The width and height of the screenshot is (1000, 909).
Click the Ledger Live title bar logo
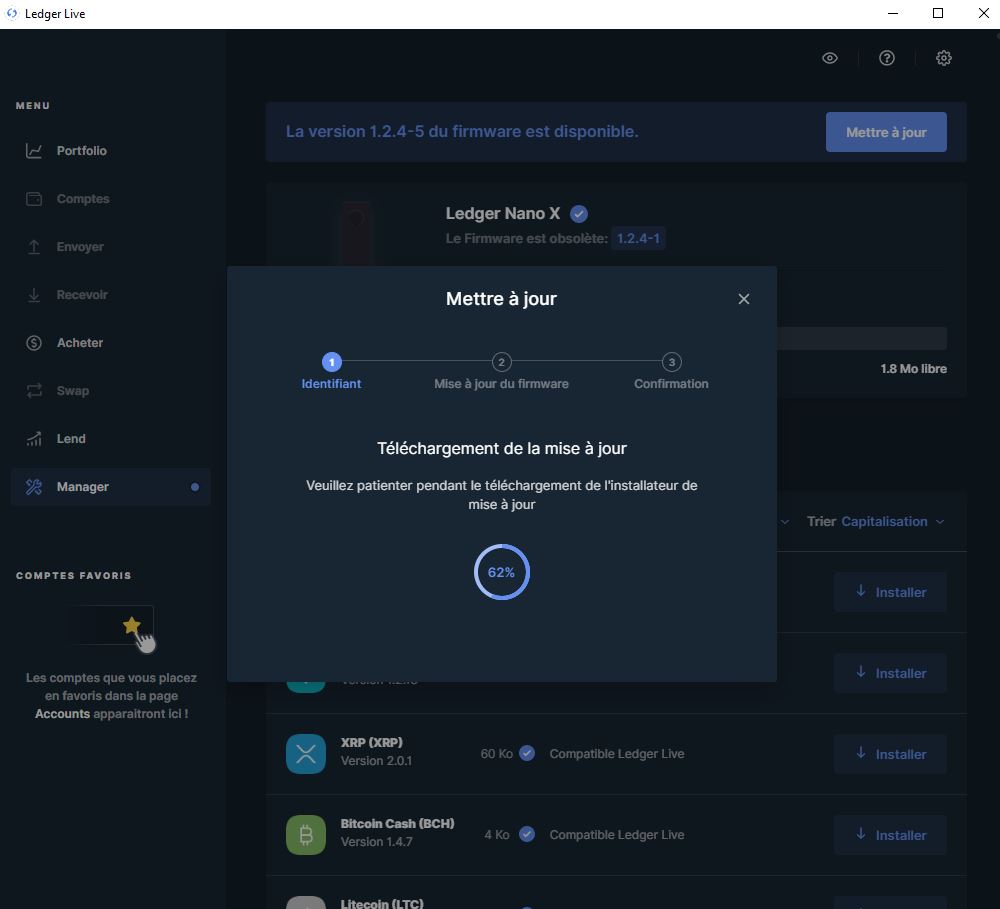pos(11,13)
